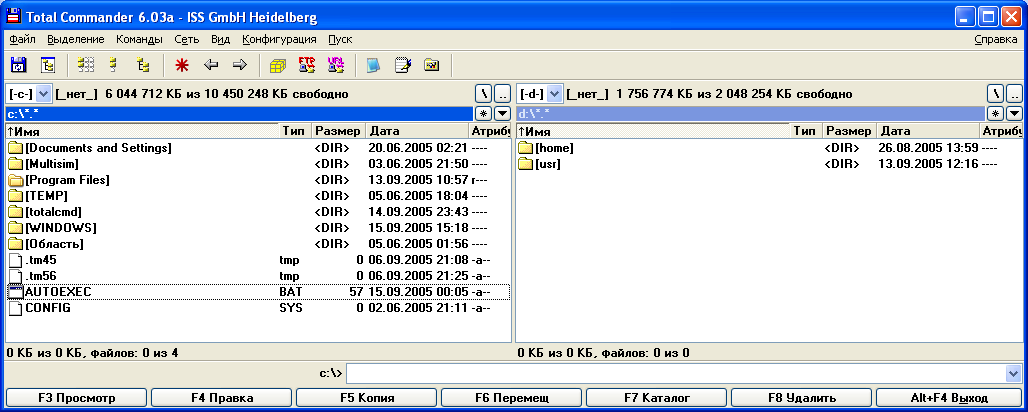Click the folder icon of [totalcmd]
The width and height of the screenshot is (1028, 412).
coord(16,212)
